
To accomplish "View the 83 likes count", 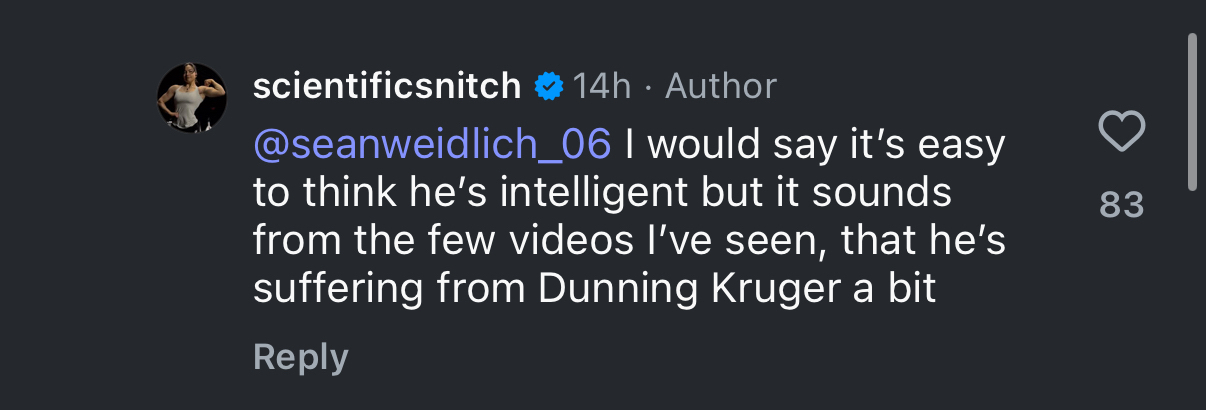I will pos(1121,205).
